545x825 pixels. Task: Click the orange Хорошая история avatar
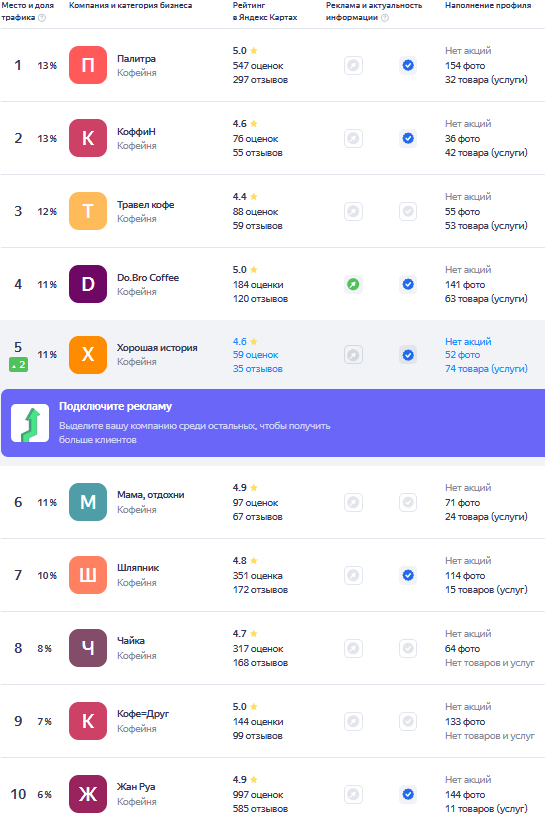click(88, 355)
